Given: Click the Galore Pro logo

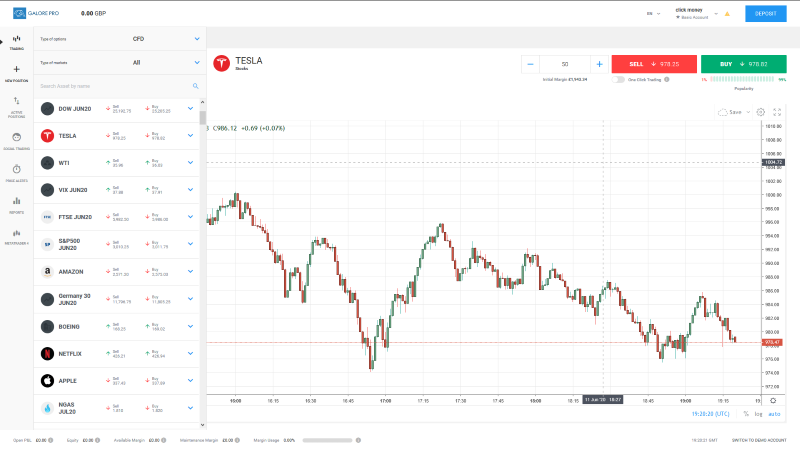Looking at the screenshot, I should pyautogui.click(x=36, y=13).
